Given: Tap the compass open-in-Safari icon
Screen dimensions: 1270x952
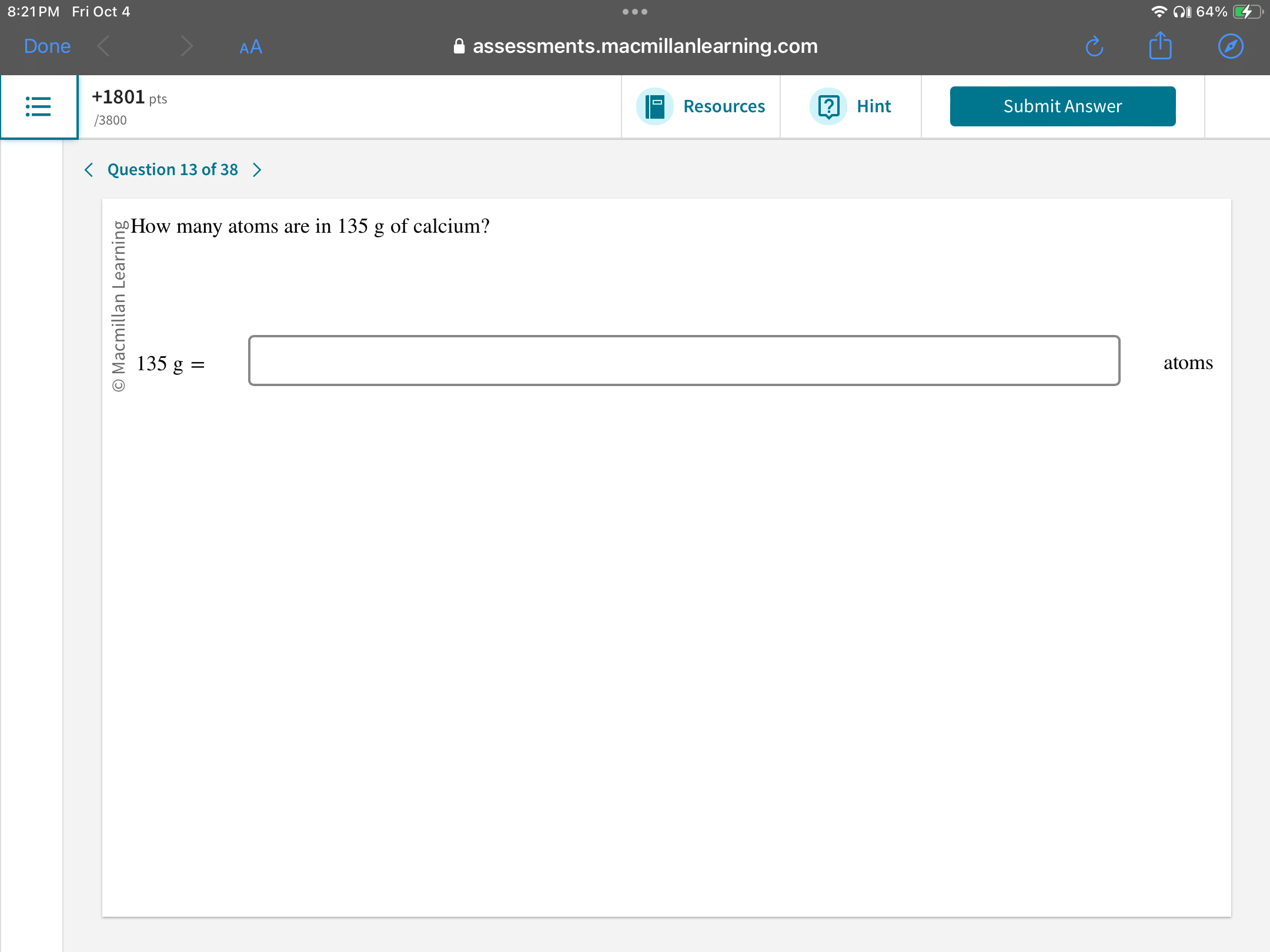Looking at the screenshot, I should coord(1230,46).
